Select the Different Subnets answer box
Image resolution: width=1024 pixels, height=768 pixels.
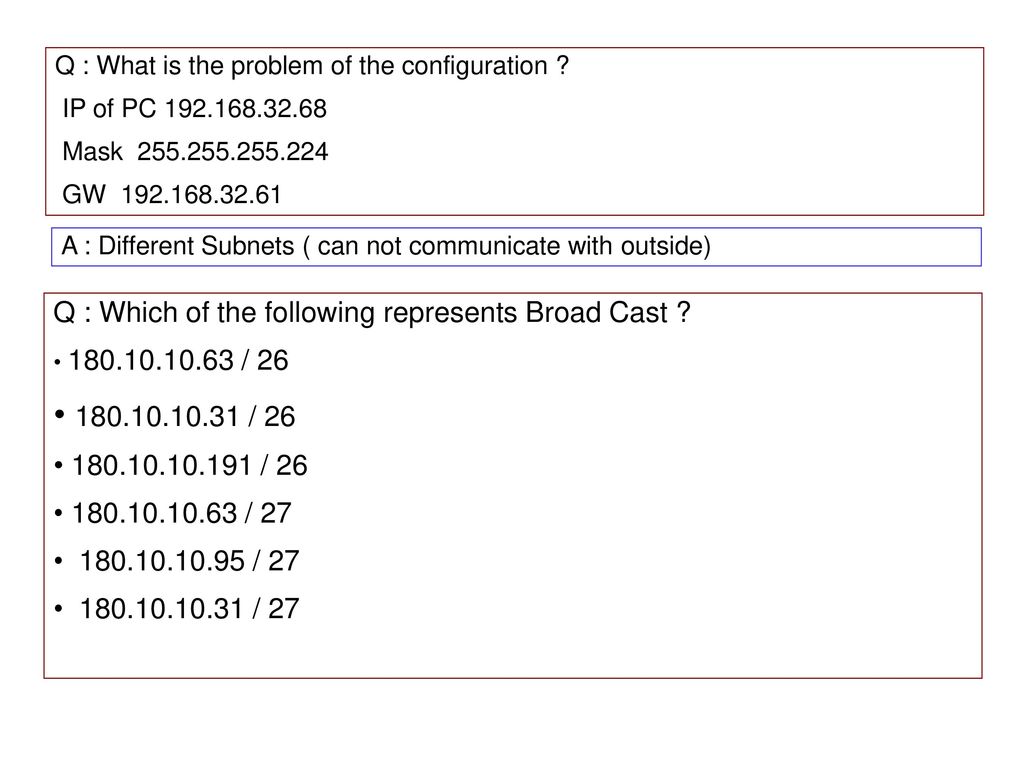[516, 247]
